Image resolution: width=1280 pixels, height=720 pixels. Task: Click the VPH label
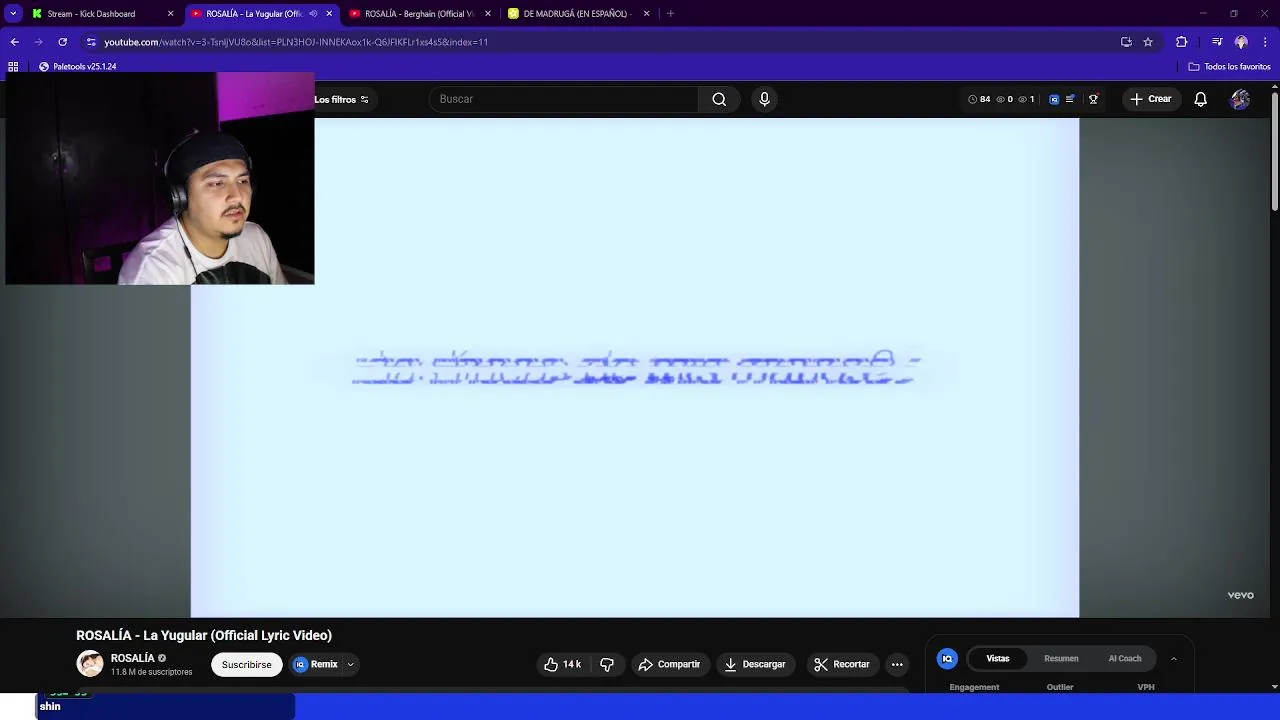pyautogui.click(x=1146, y=687)
